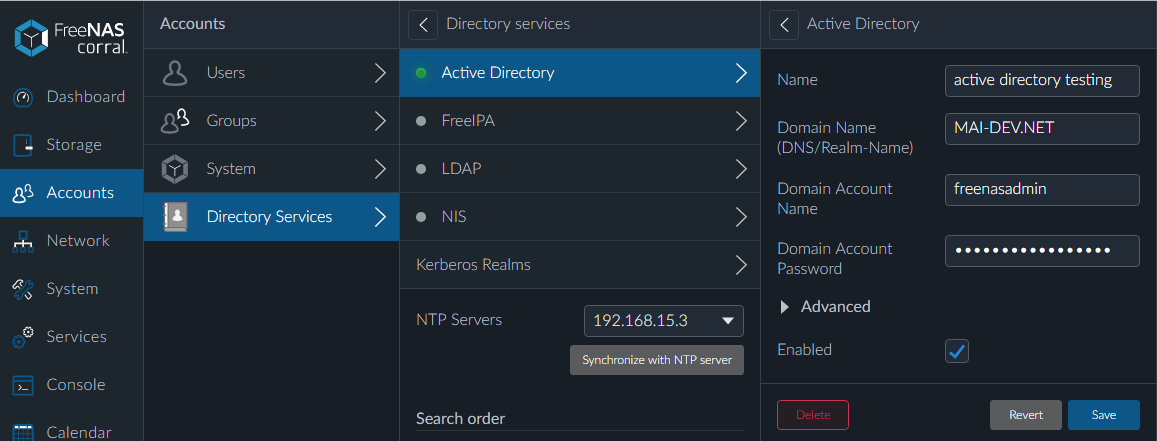Click the chevron on LDAP row
This screenshot has width=1157, height=441.
click(742, 169)
